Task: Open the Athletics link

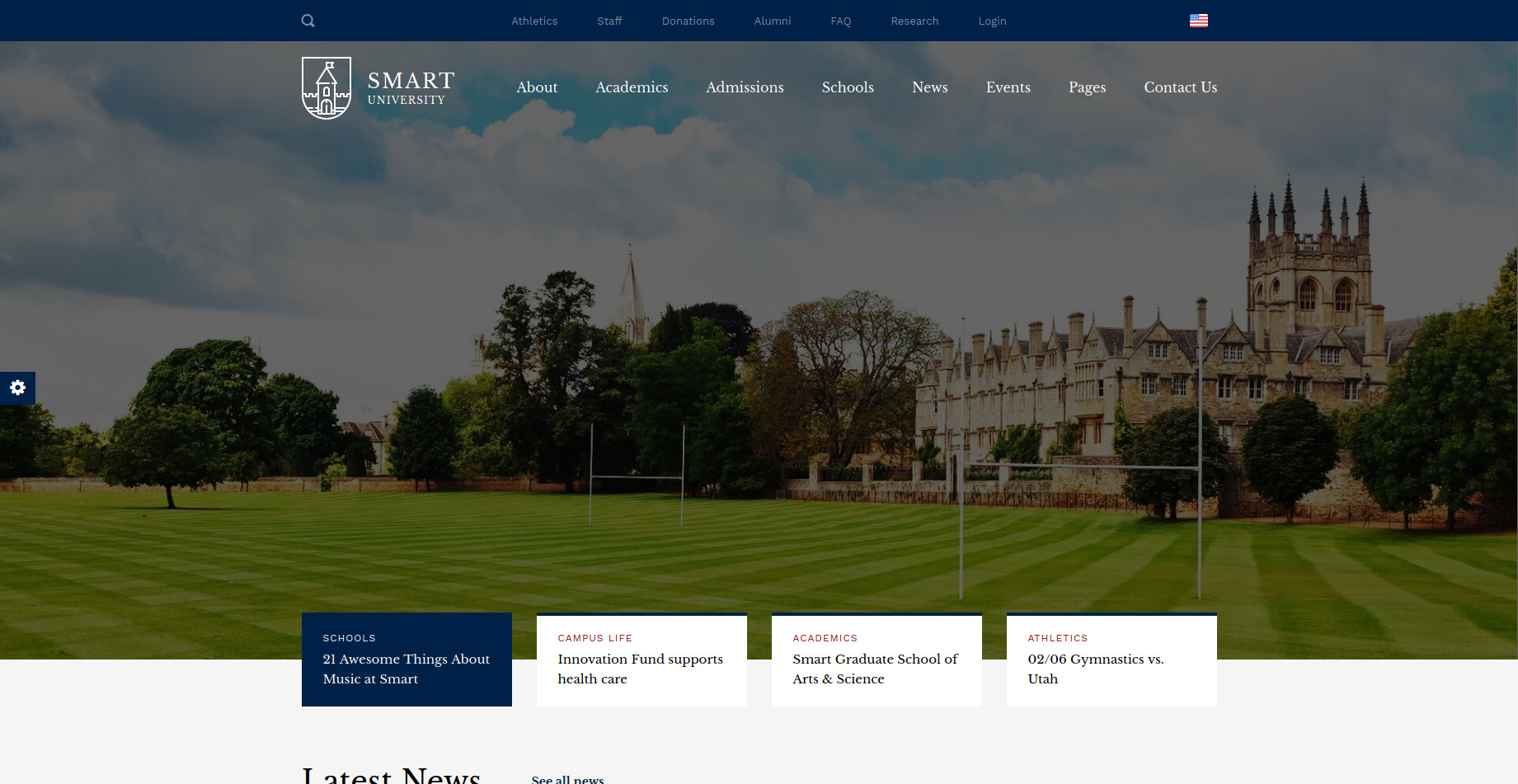Action: pyautogui.click(x=534, y=21)
